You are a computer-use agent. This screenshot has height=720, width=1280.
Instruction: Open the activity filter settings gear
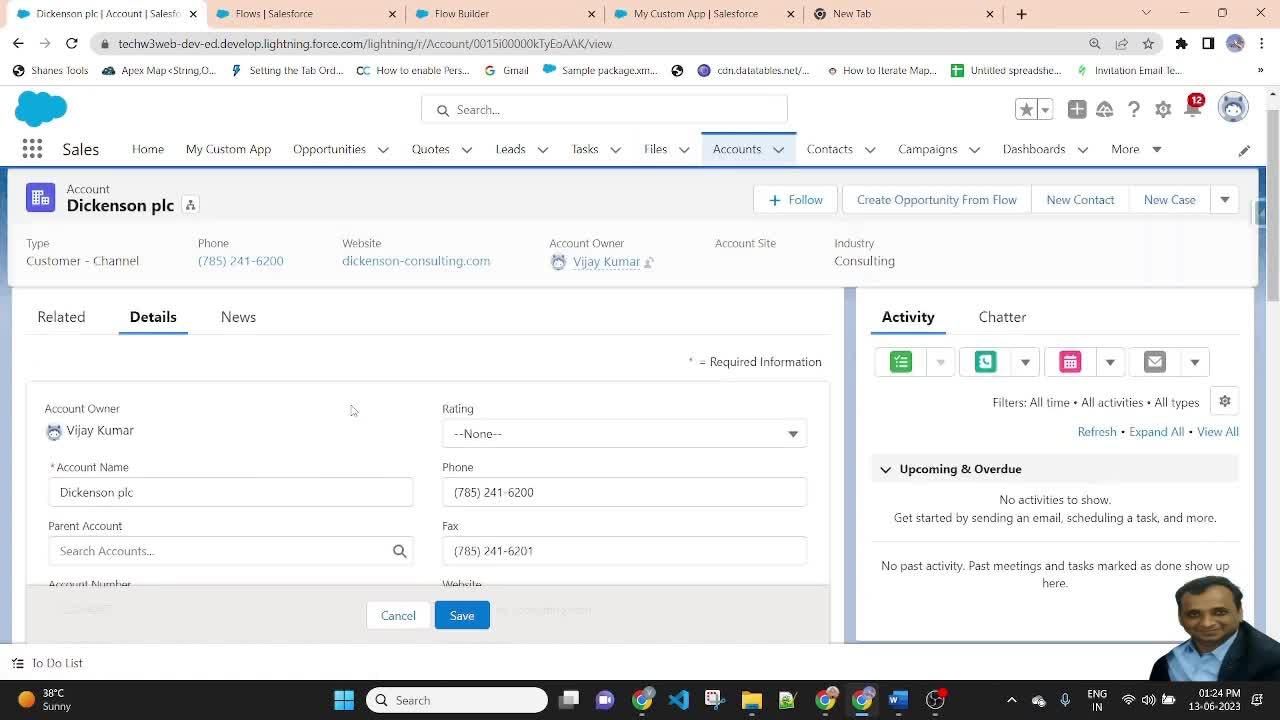click(1224, 401)
